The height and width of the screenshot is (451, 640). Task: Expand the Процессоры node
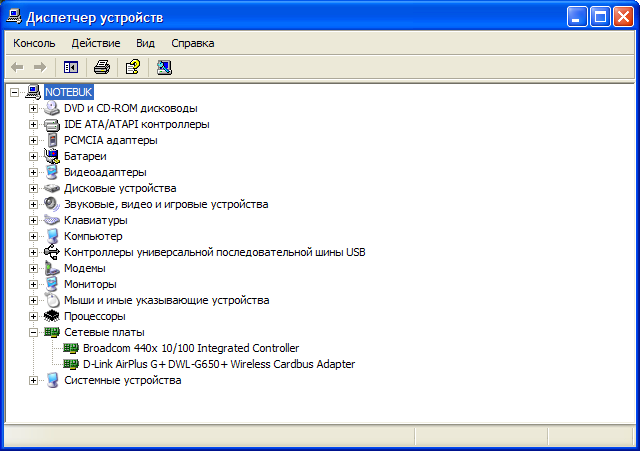point(33,316)
